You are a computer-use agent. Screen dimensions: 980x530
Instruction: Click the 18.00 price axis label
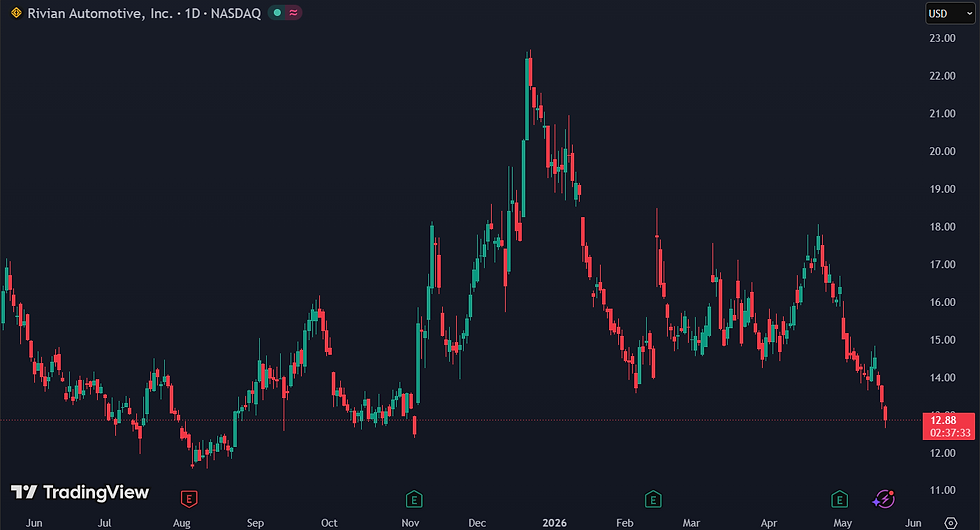pos(942,227)
